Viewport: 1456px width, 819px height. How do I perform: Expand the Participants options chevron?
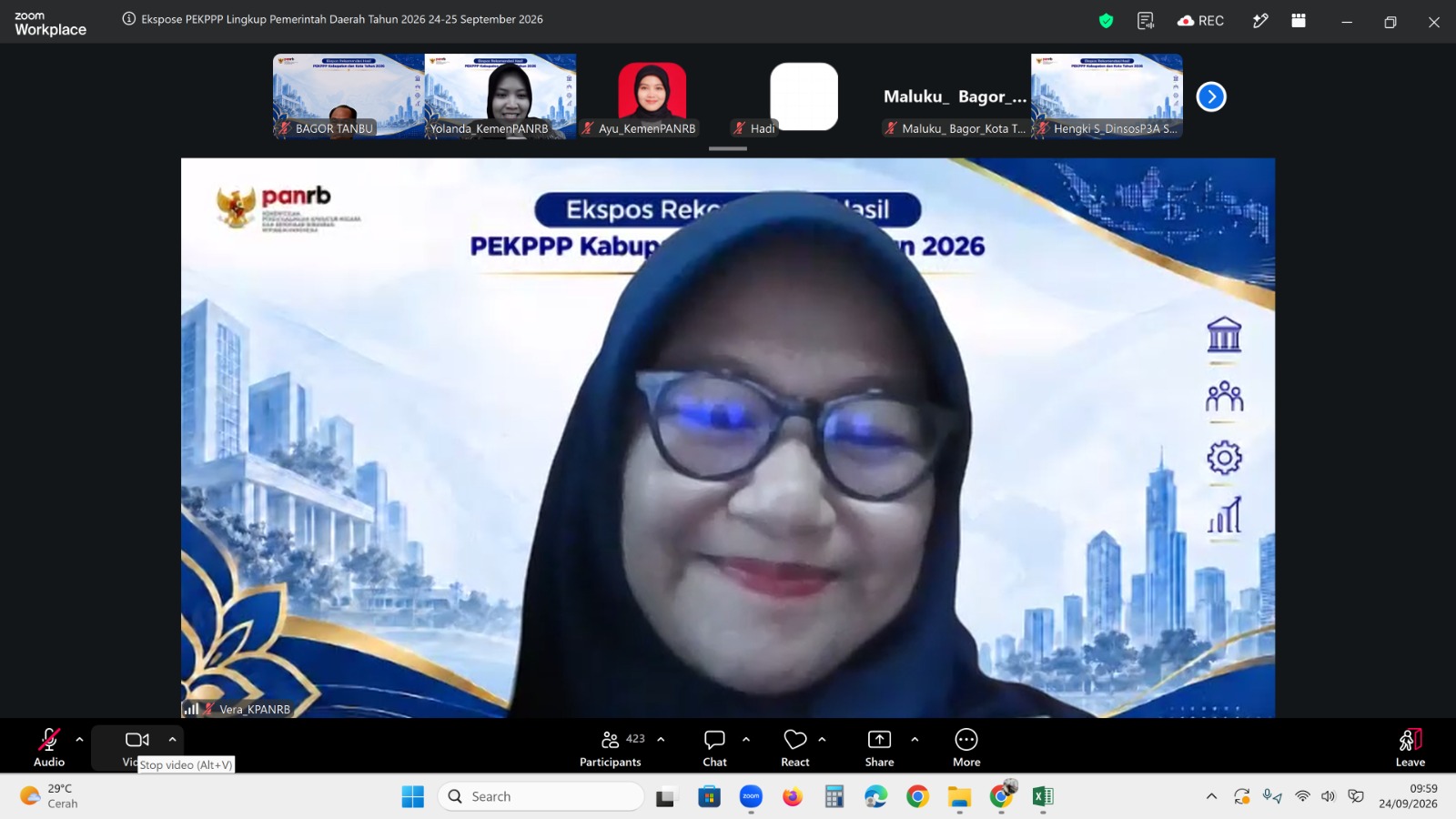(661, 739)
